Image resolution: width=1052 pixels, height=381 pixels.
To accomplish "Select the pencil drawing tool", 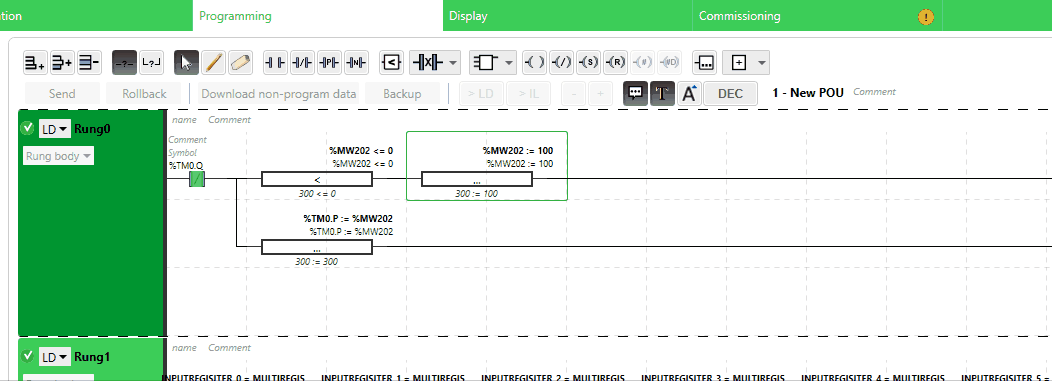I will 213,62.
